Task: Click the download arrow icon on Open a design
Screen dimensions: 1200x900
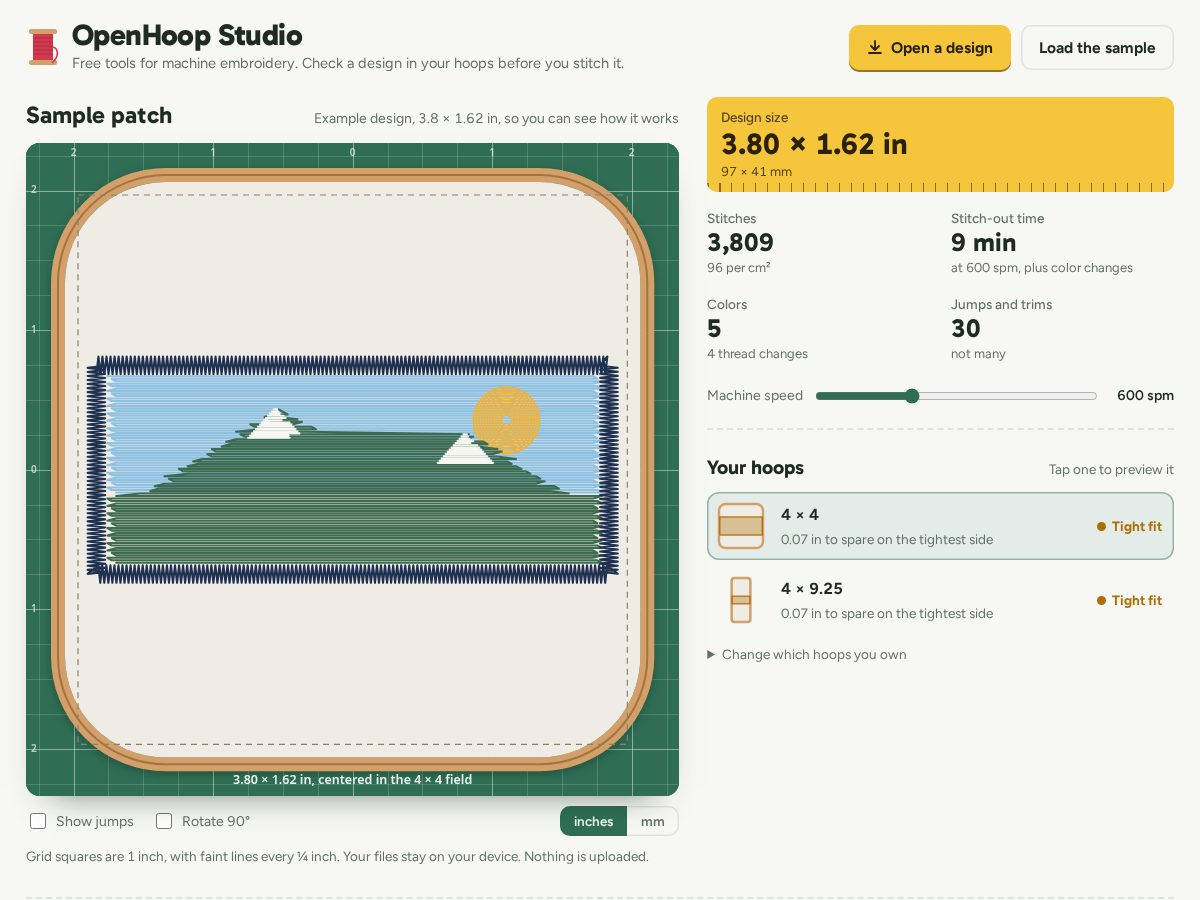Action: click(875, 48)
